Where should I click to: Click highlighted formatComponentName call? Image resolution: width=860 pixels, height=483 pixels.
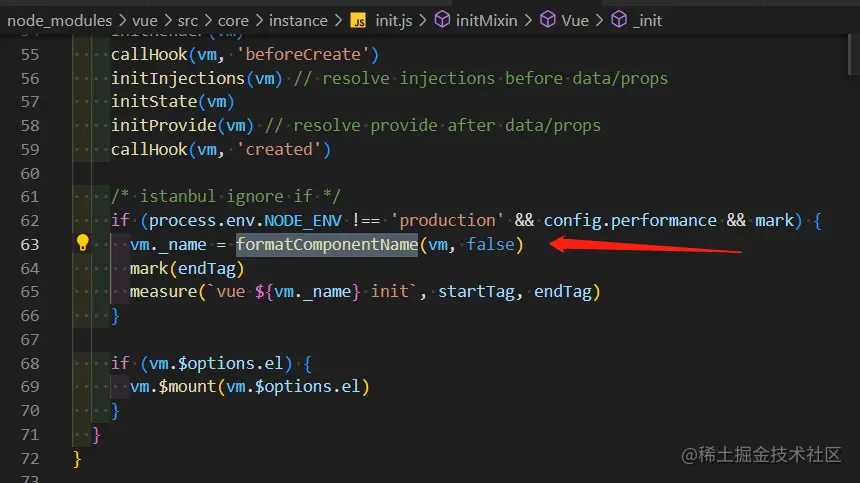(x=327, y=245)
